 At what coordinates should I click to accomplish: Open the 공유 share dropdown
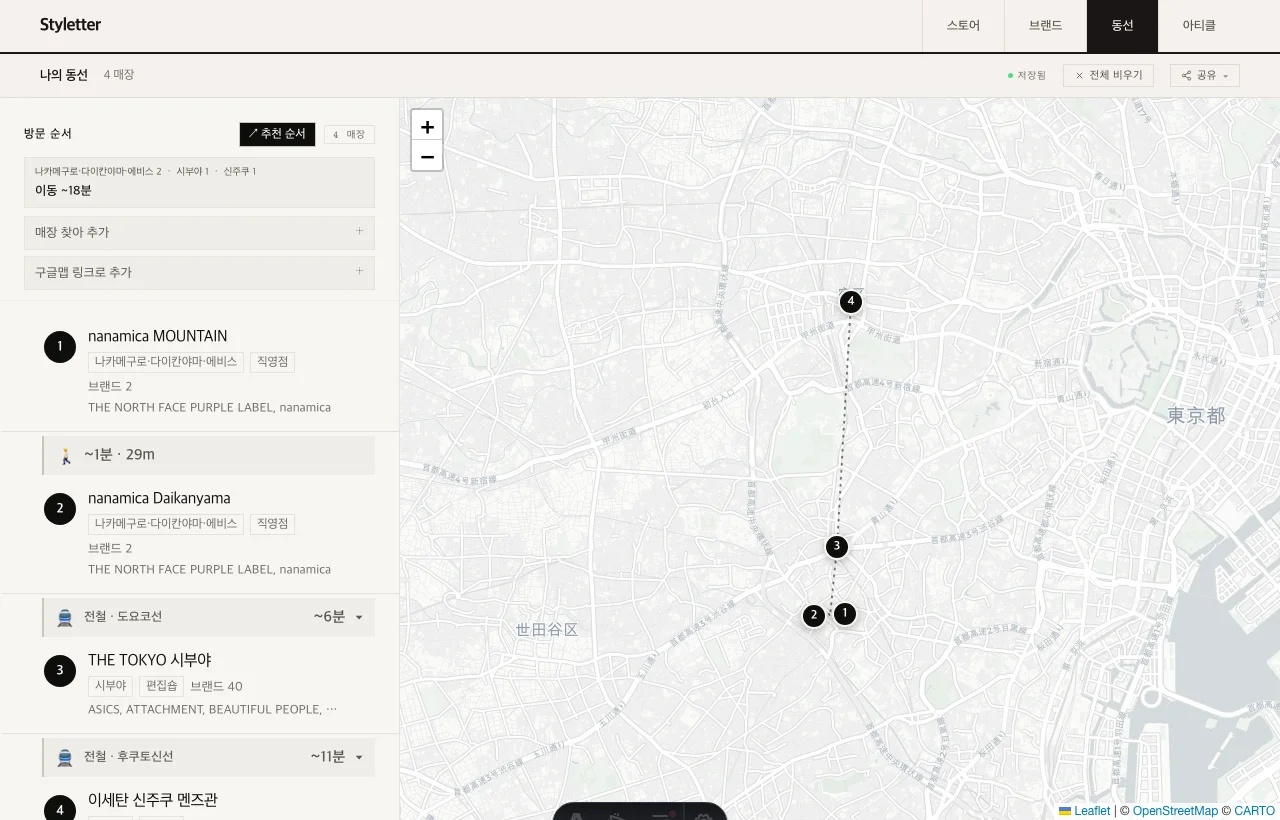point(1205,76)
